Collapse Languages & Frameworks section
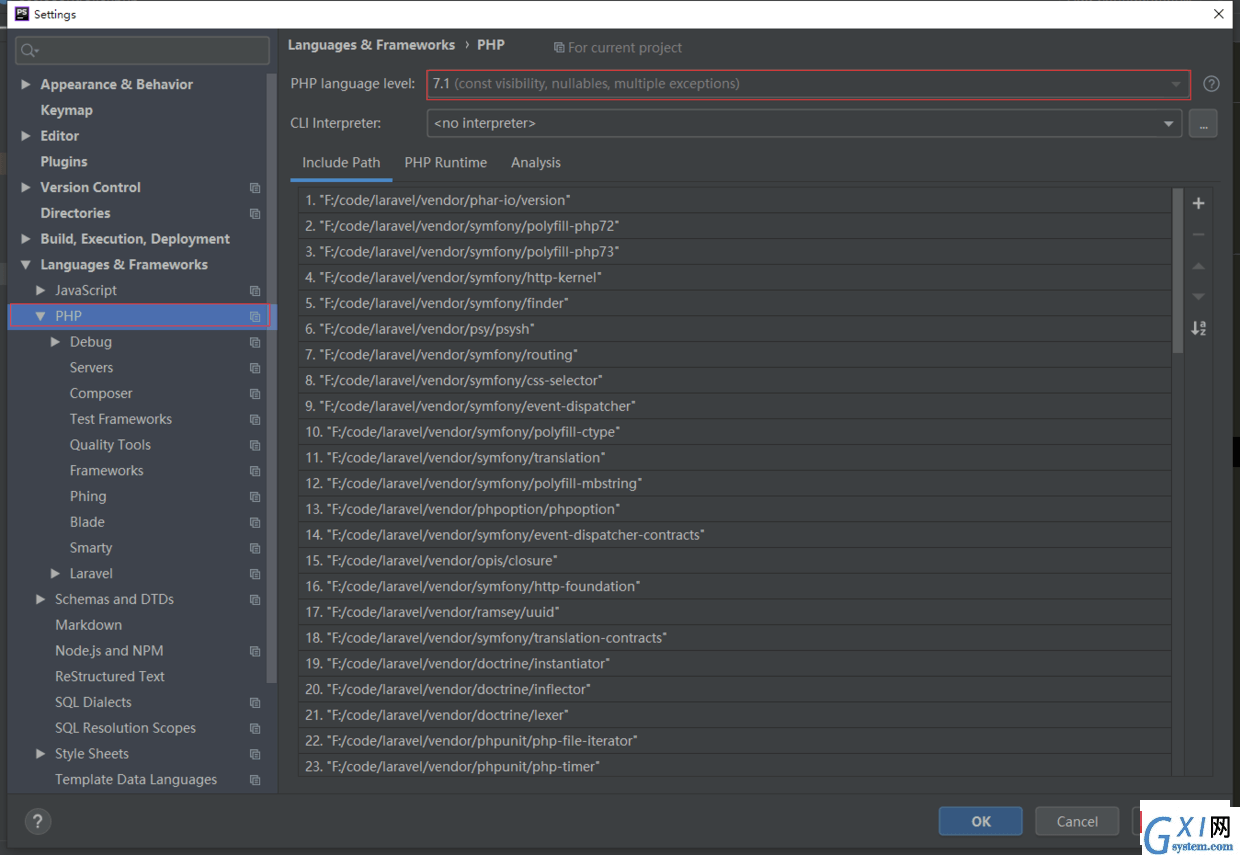Viewport: 1240px width, 855px height. tap(26, 265)
